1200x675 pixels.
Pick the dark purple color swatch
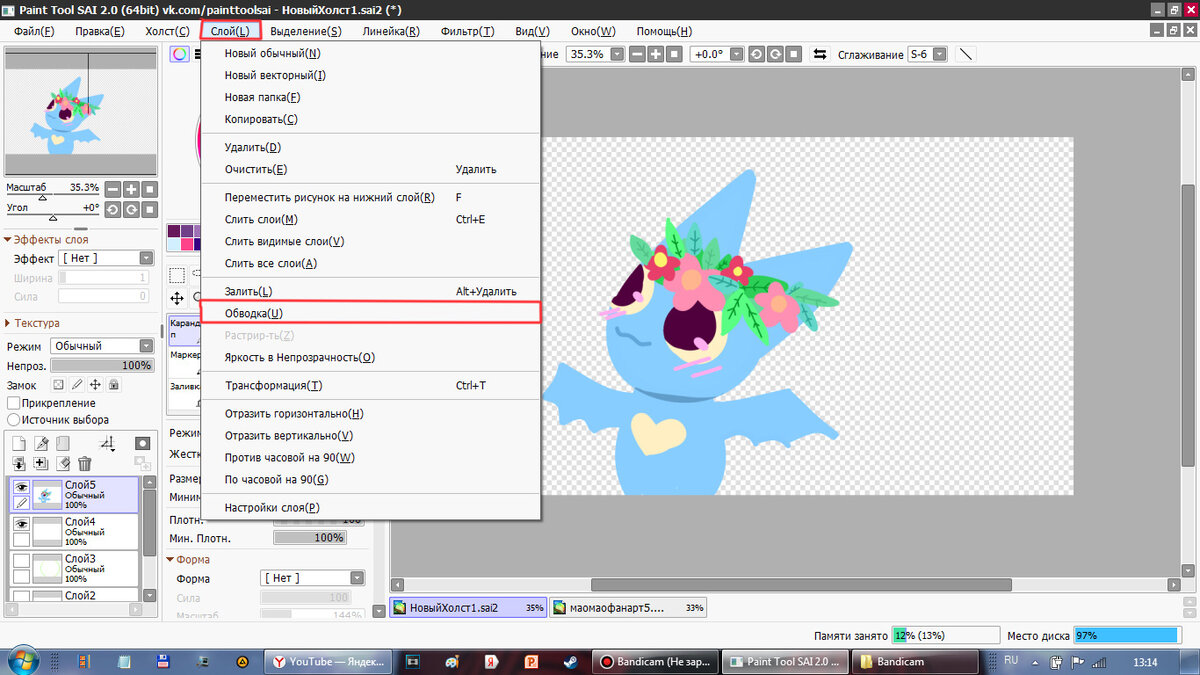point(174,231)
